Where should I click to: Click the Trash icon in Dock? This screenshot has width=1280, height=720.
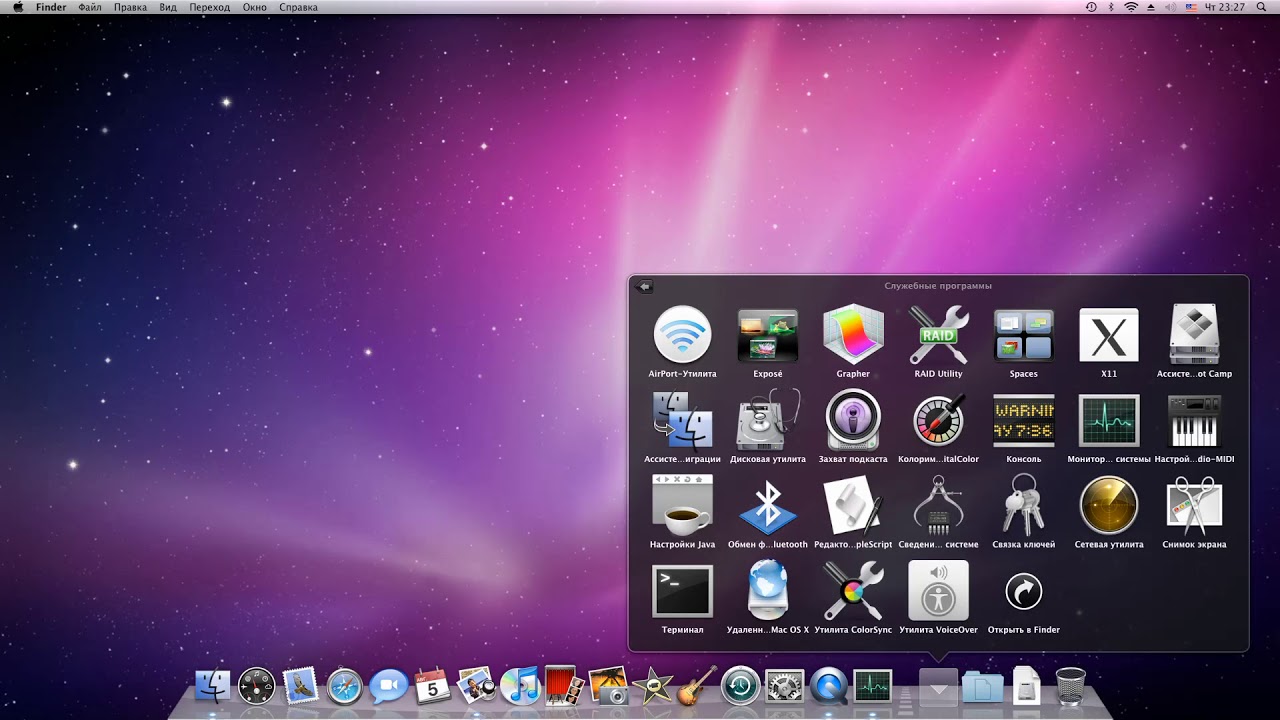[x=1070, y=686]
